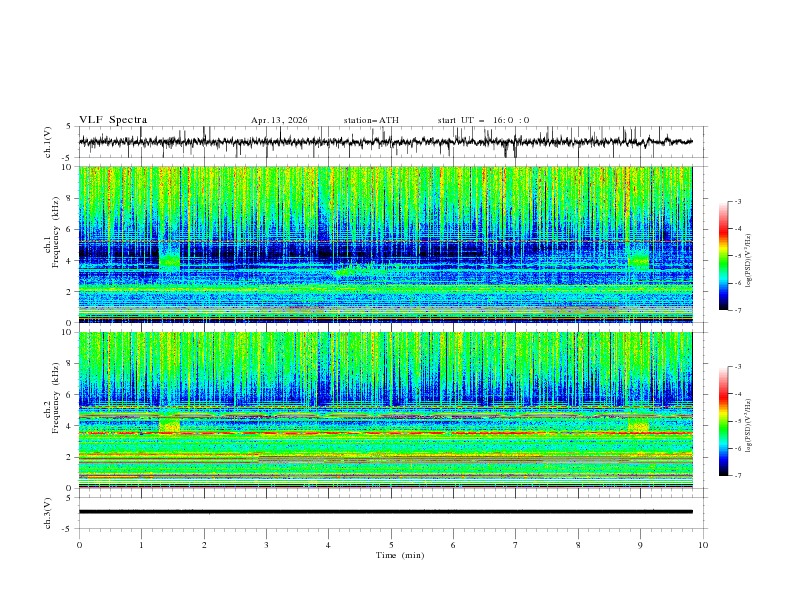
Task: Click the "Time (min)" x-axis label
Action: pyautogui.click(x=400, y=555)
